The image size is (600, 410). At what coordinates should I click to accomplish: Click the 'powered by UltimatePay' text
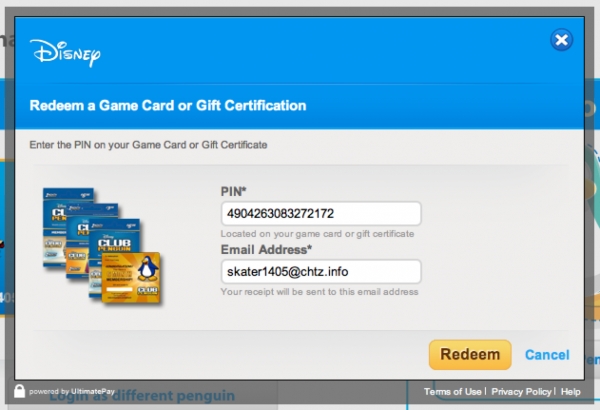tap(68, 391)
